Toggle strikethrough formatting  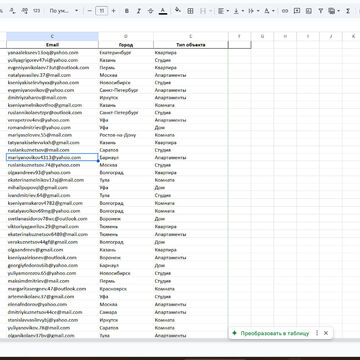point(150,11)
